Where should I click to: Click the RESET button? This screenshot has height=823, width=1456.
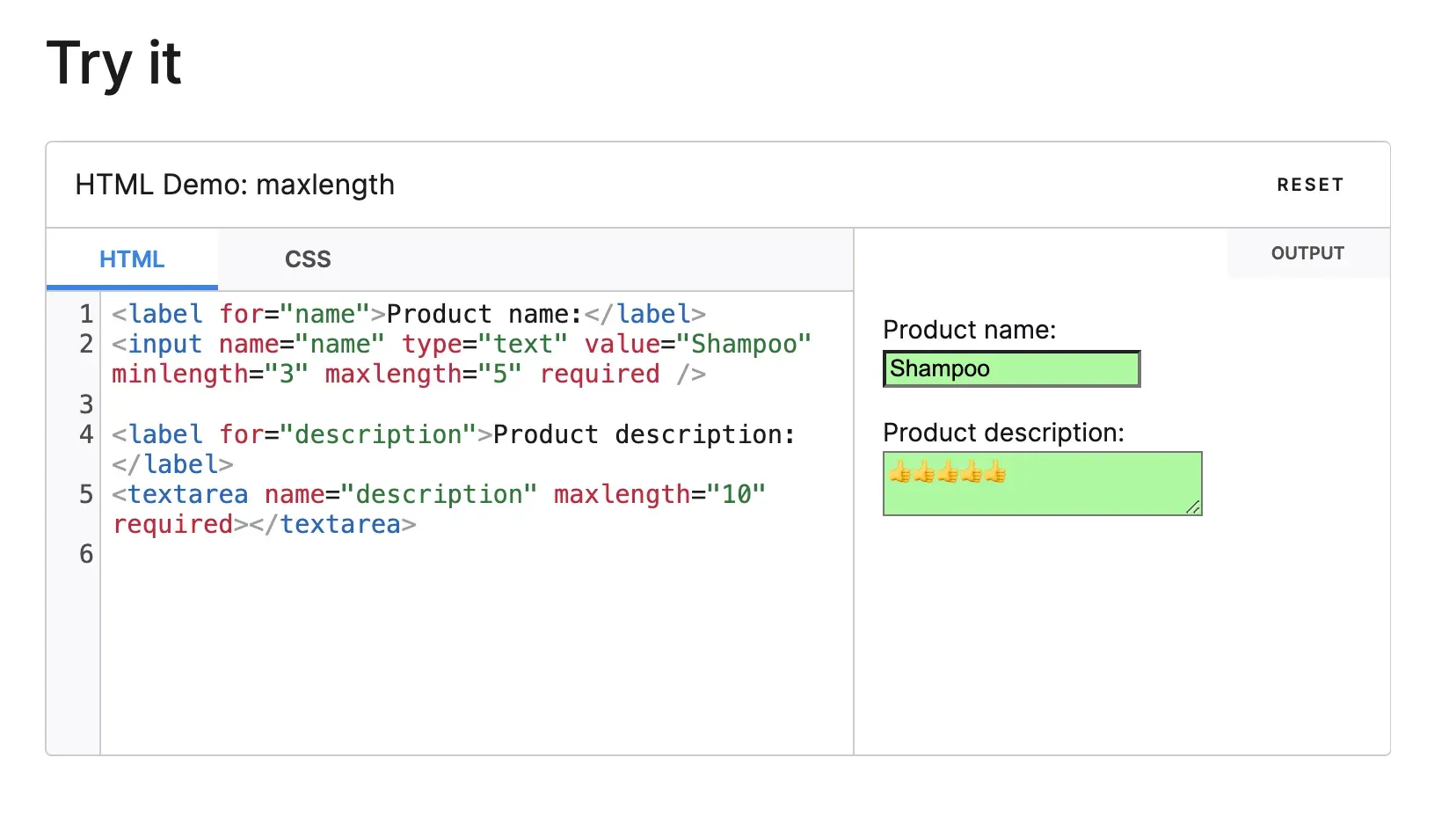1309,185
